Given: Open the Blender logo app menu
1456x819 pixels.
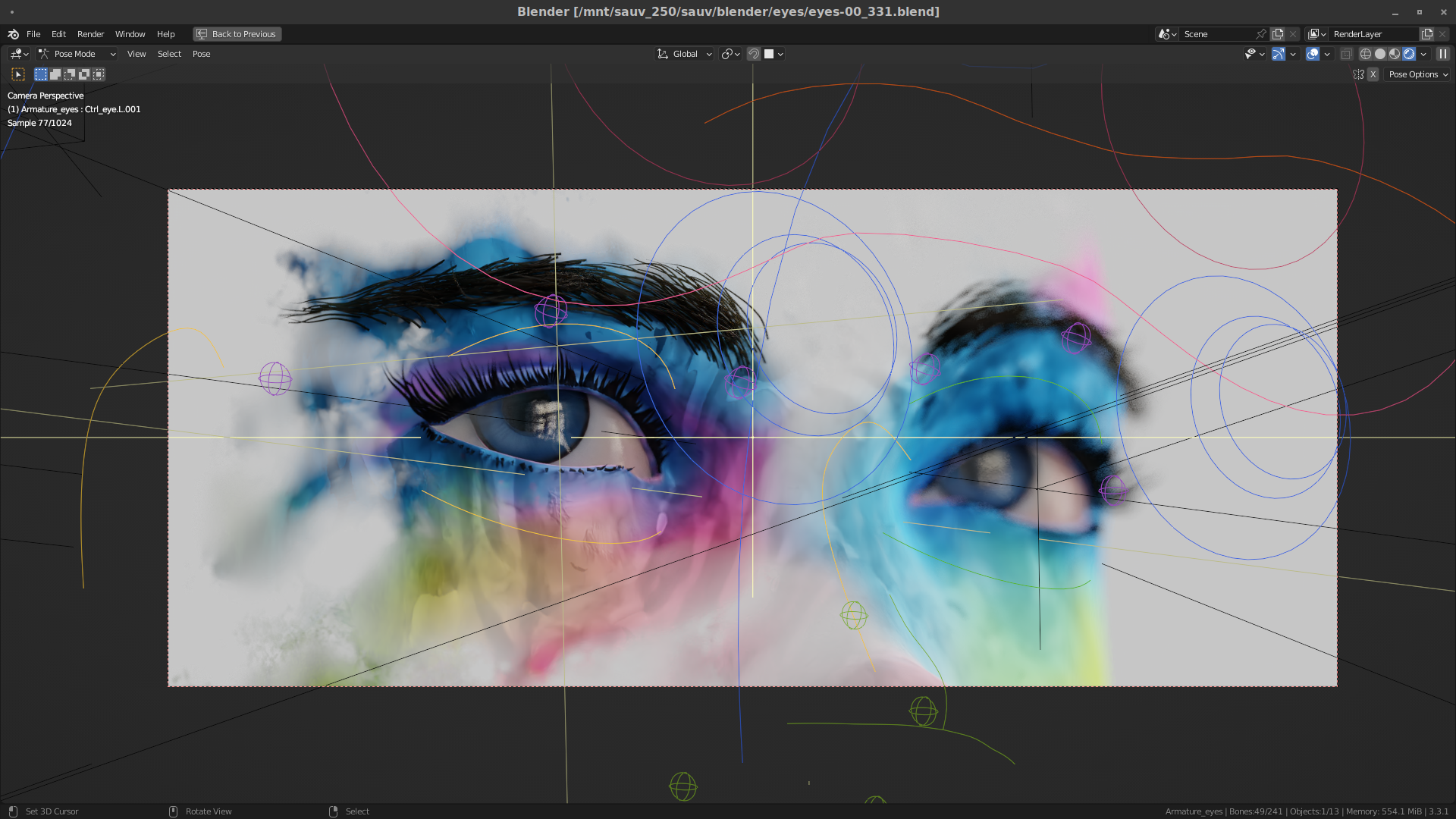Looking at the screenshot, I should coord(13,34).
